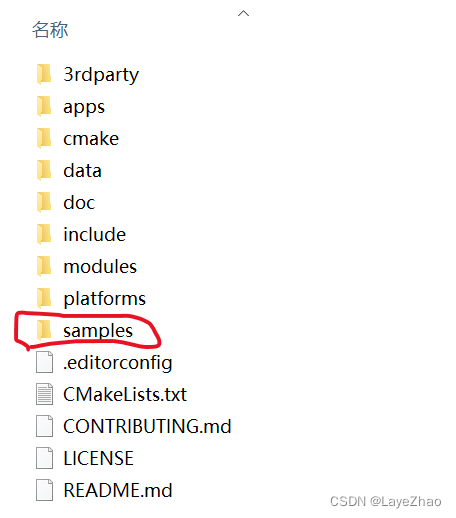The width and height of the screenshot is (456, 518).
Task: Select the platforms folder name
Action: 105,299
